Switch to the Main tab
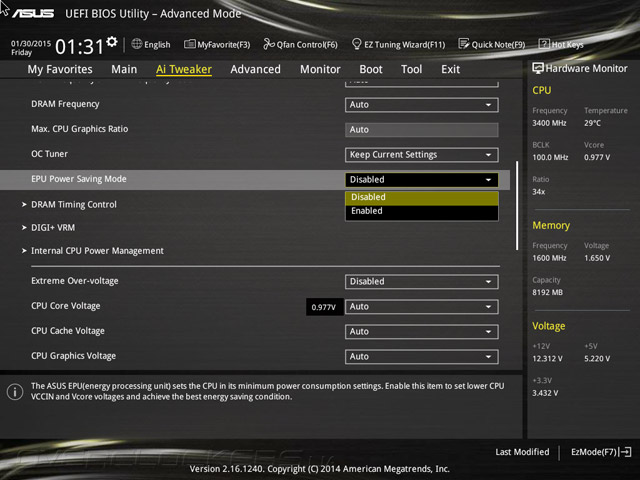This screenshot has width=640, height=480. 124,69
